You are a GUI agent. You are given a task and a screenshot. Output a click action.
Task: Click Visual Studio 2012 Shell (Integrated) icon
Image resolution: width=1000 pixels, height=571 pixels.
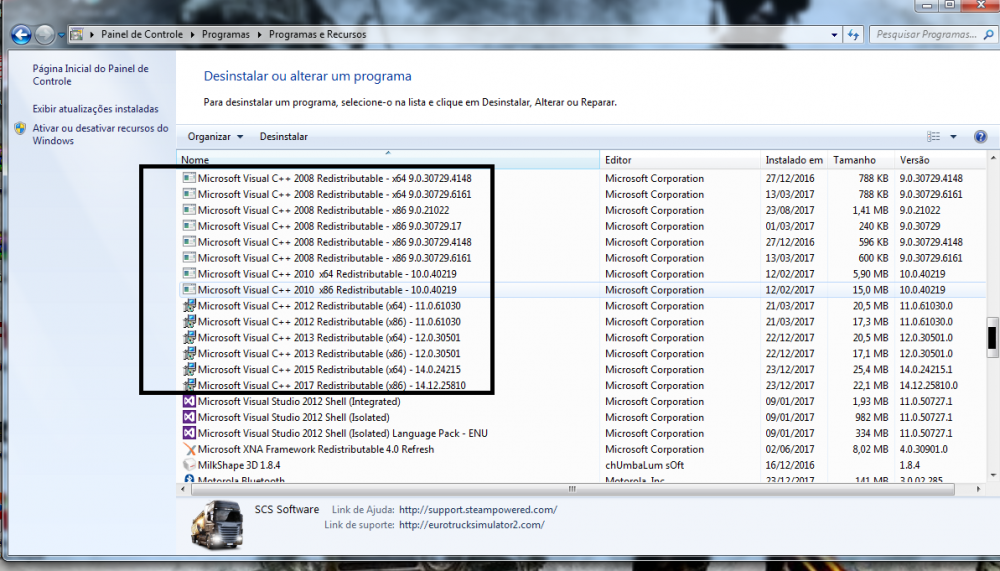coord(189,401)
